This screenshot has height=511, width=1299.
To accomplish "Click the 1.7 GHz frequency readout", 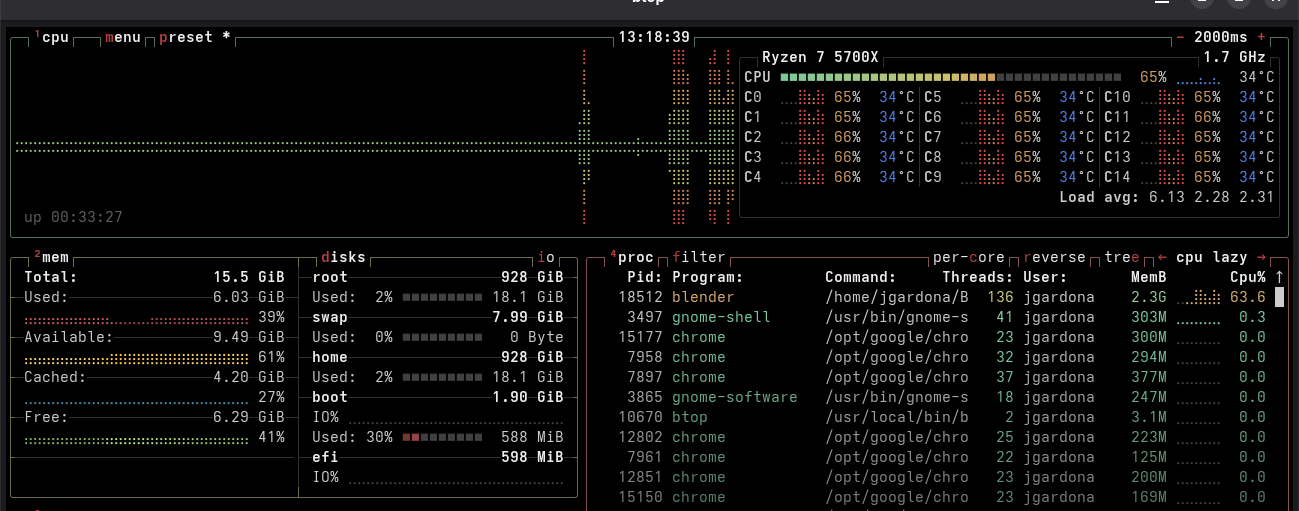I will [1234, 57].
